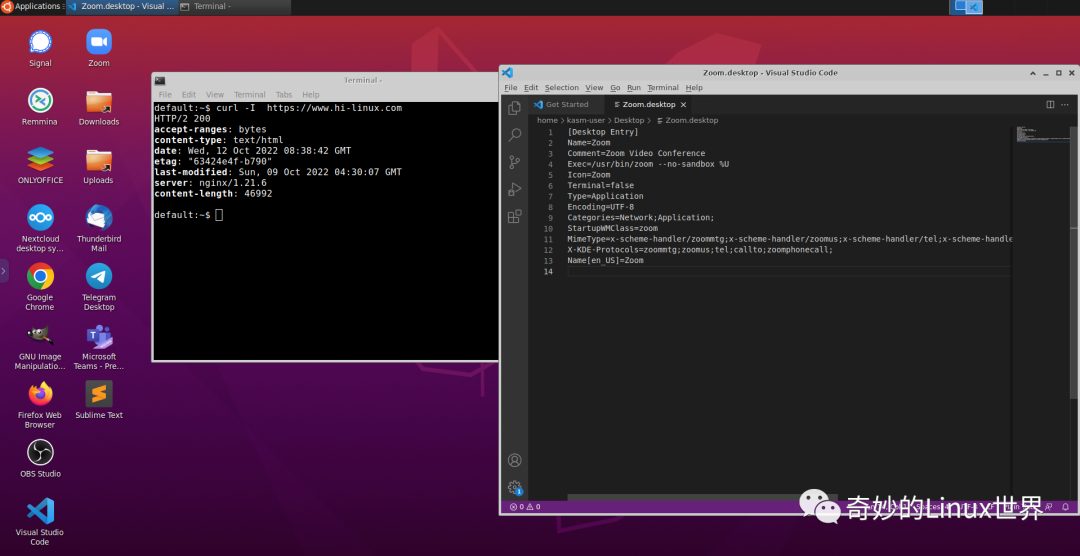The height and width of the screenshot is (556, 1080).
Task: Open editor More Actions ellipsis
Action: [1067, 105]
